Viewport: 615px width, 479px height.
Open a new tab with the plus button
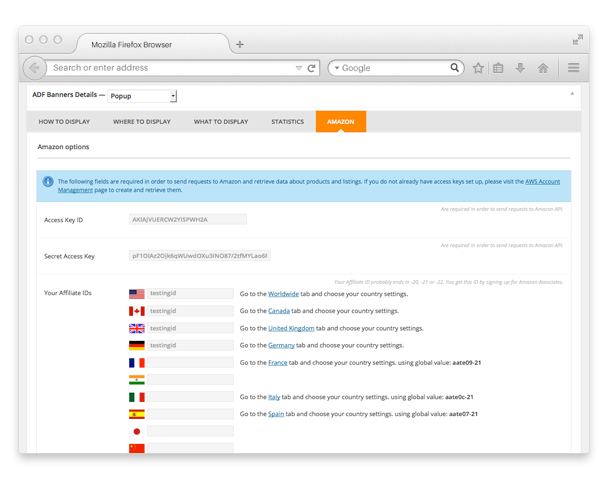[x=240, y=44]
